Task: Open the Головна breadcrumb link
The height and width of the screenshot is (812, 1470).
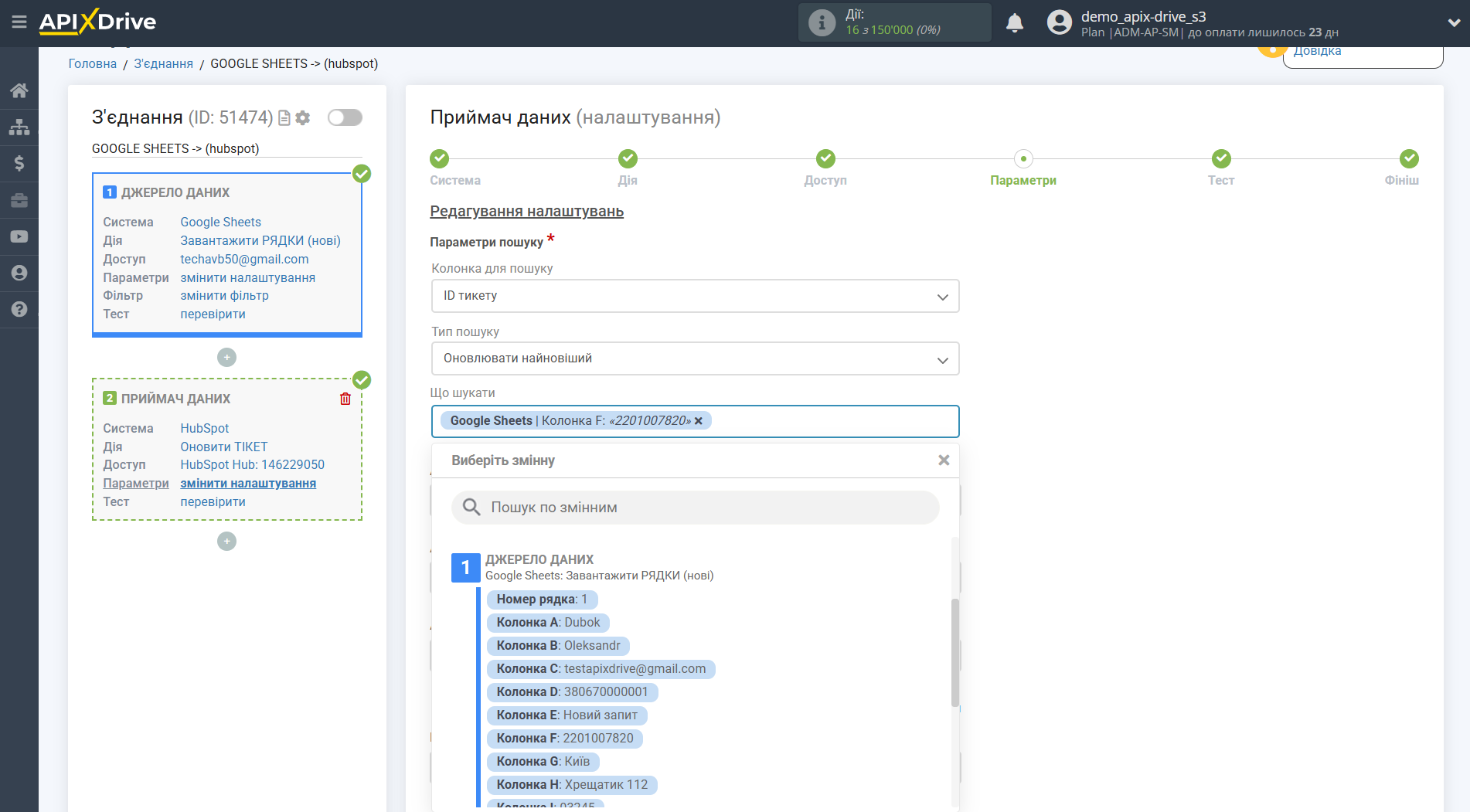Action: (x=93, y=63)
